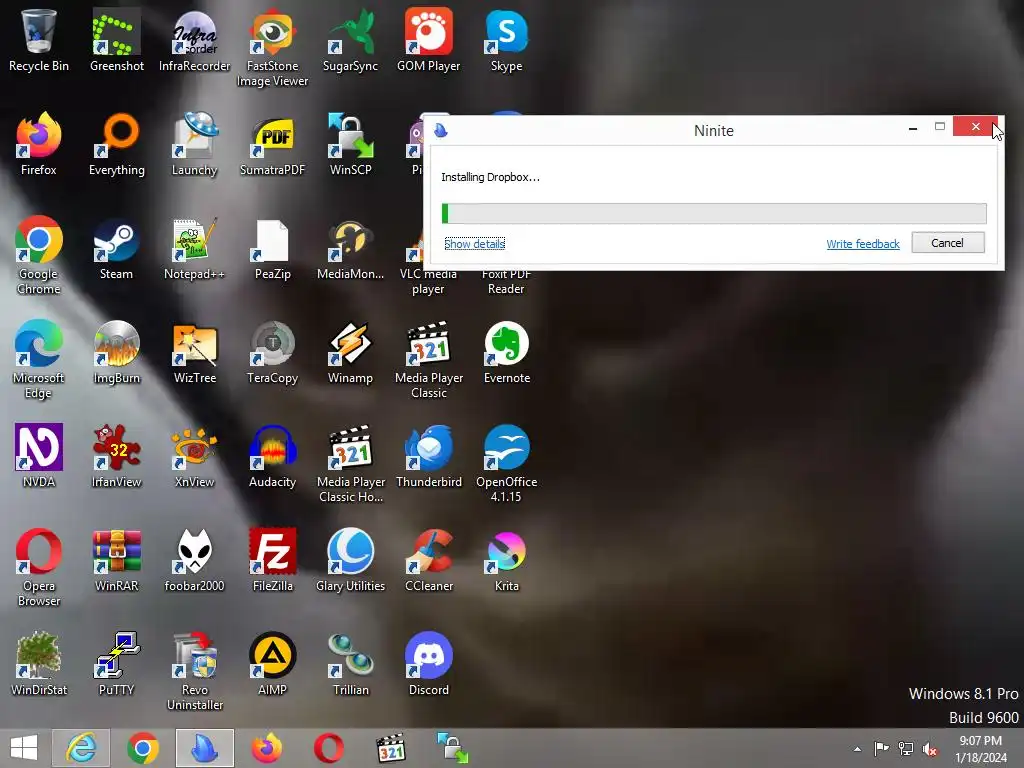Click the Krita desktop icon
The image size is (1024, 768).
507,560
